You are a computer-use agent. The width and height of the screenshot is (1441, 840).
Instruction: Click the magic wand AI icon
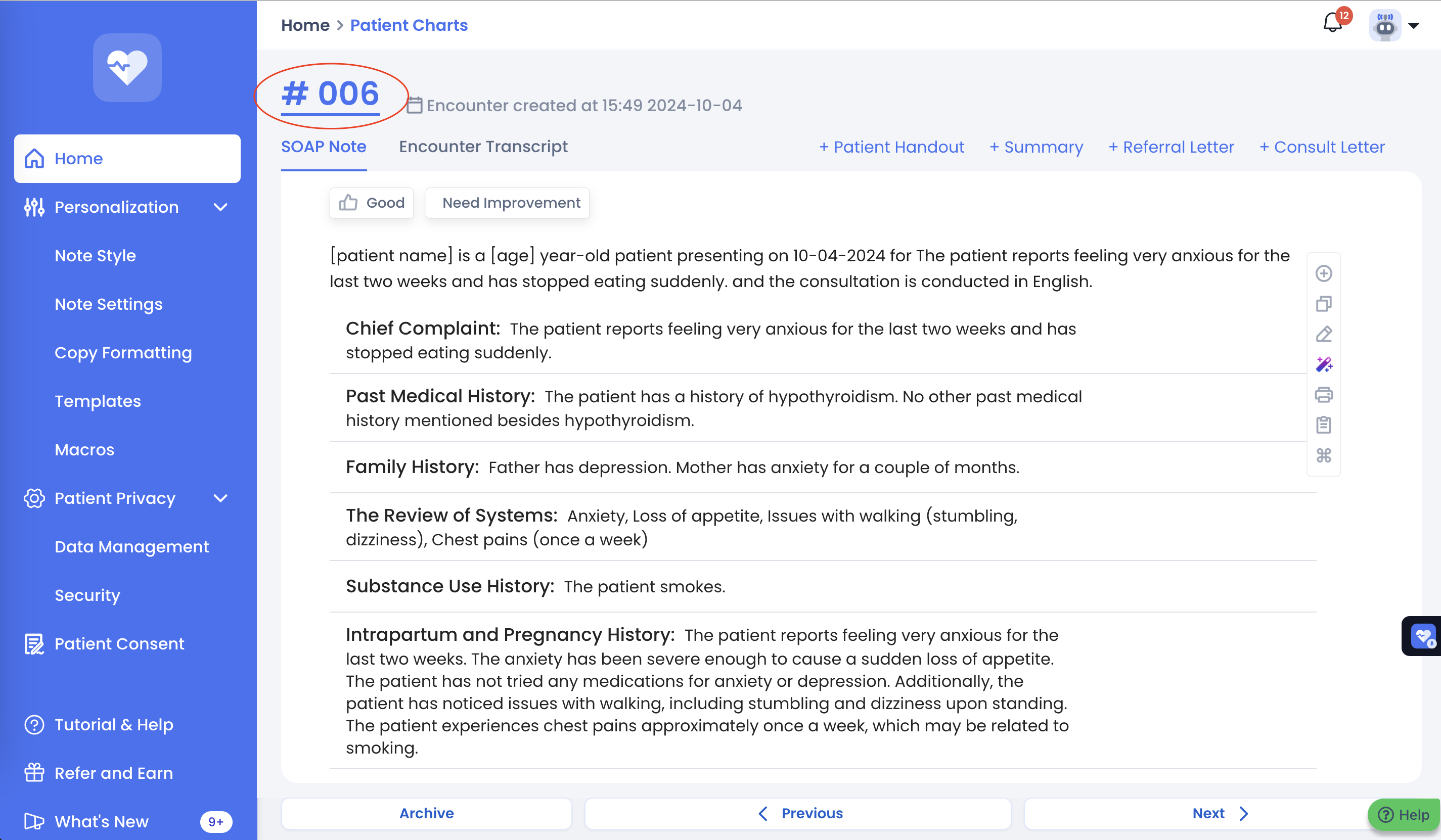1323,364
